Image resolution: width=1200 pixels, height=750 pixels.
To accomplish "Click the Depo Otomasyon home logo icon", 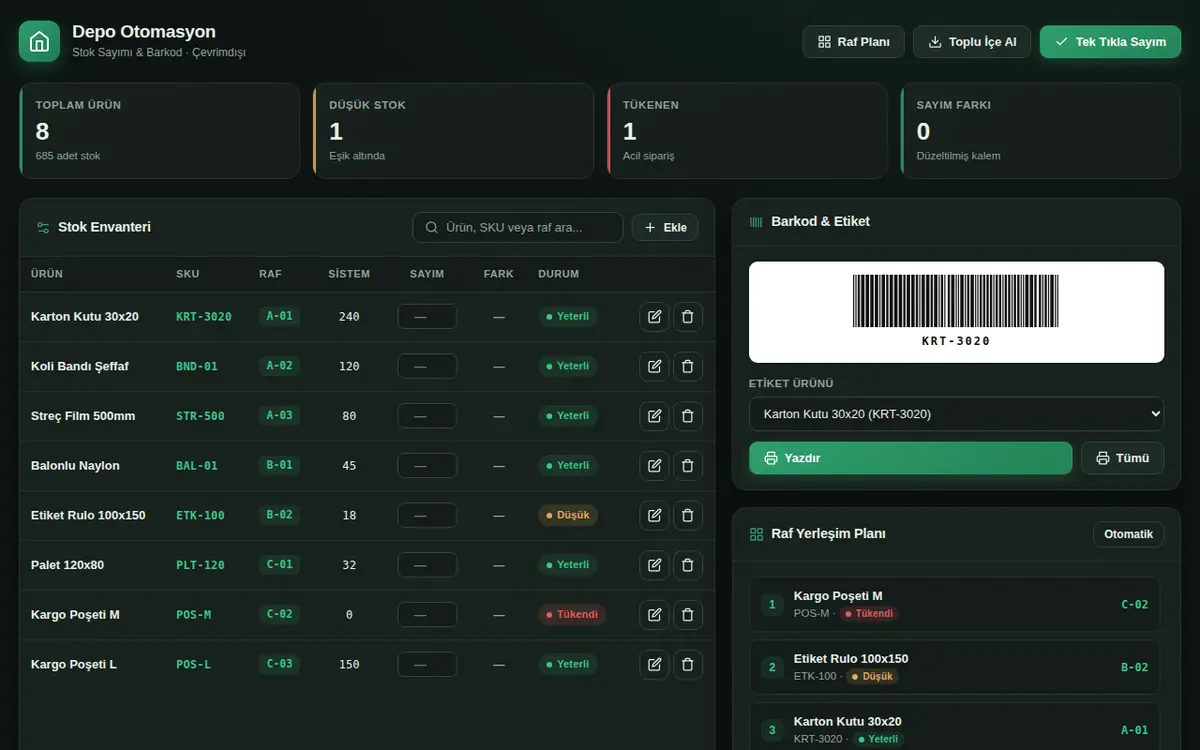I will click(x=39, y=41).
